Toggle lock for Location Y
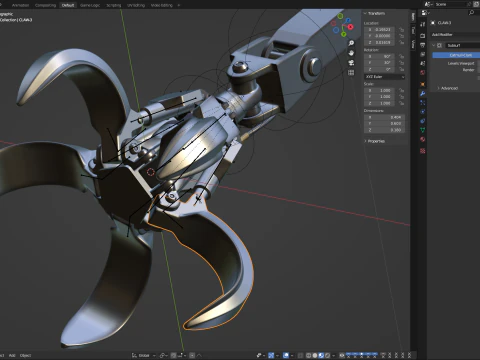 point(401,36)
